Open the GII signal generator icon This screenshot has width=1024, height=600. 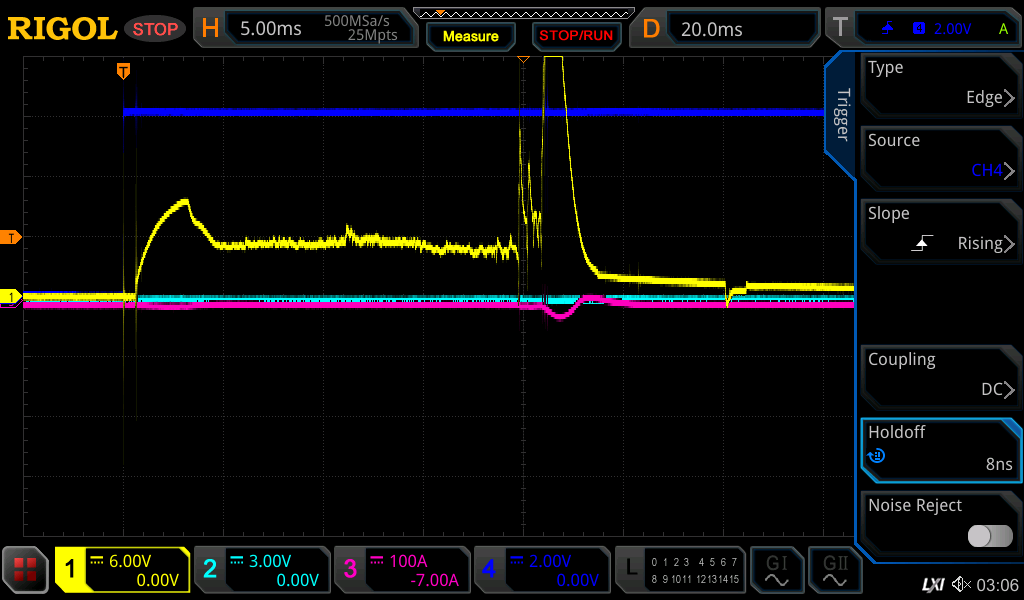[835, 570]
